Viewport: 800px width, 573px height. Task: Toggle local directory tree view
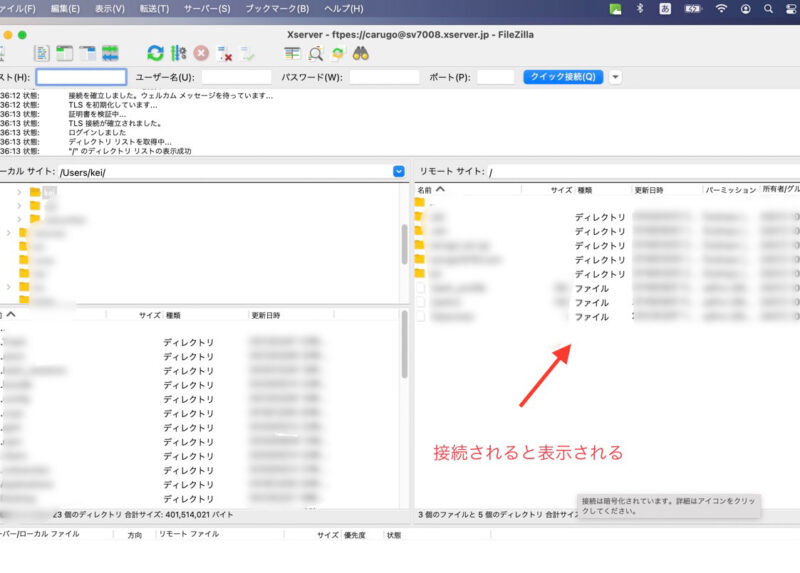coord(65,53)
